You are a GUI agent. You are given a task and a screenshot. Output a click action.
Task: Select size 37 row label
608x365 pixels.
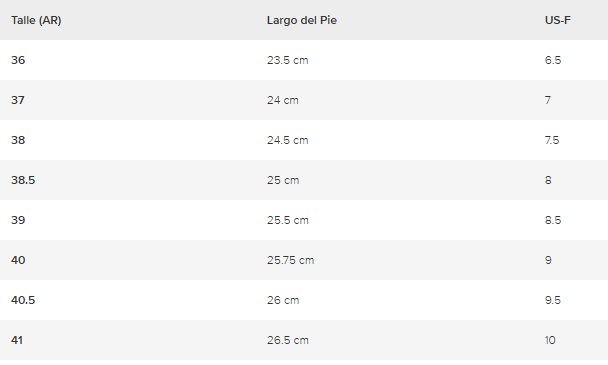pyautogui.click(x=18, y=100)
